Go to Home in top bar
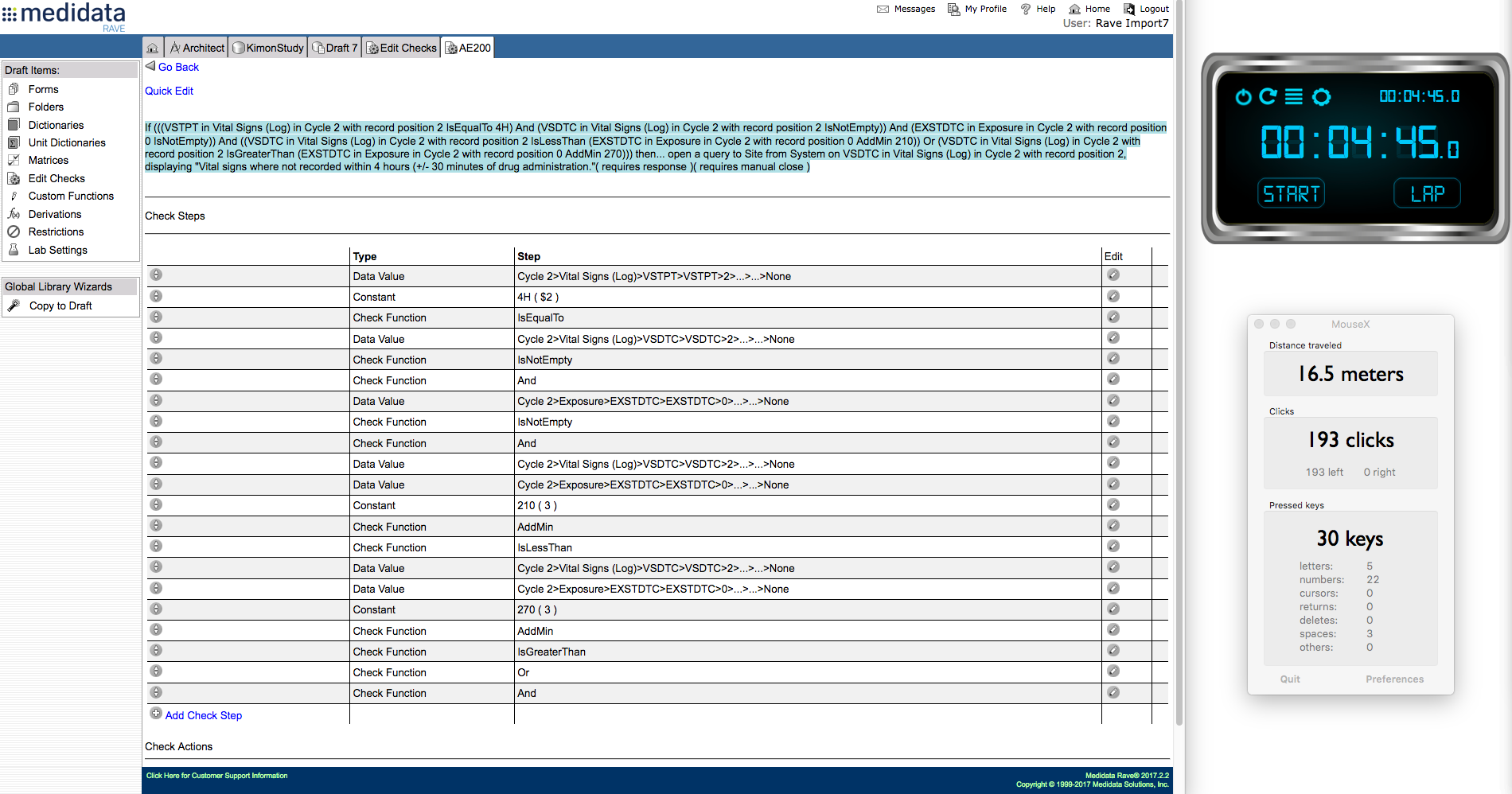 (1097, 9)
